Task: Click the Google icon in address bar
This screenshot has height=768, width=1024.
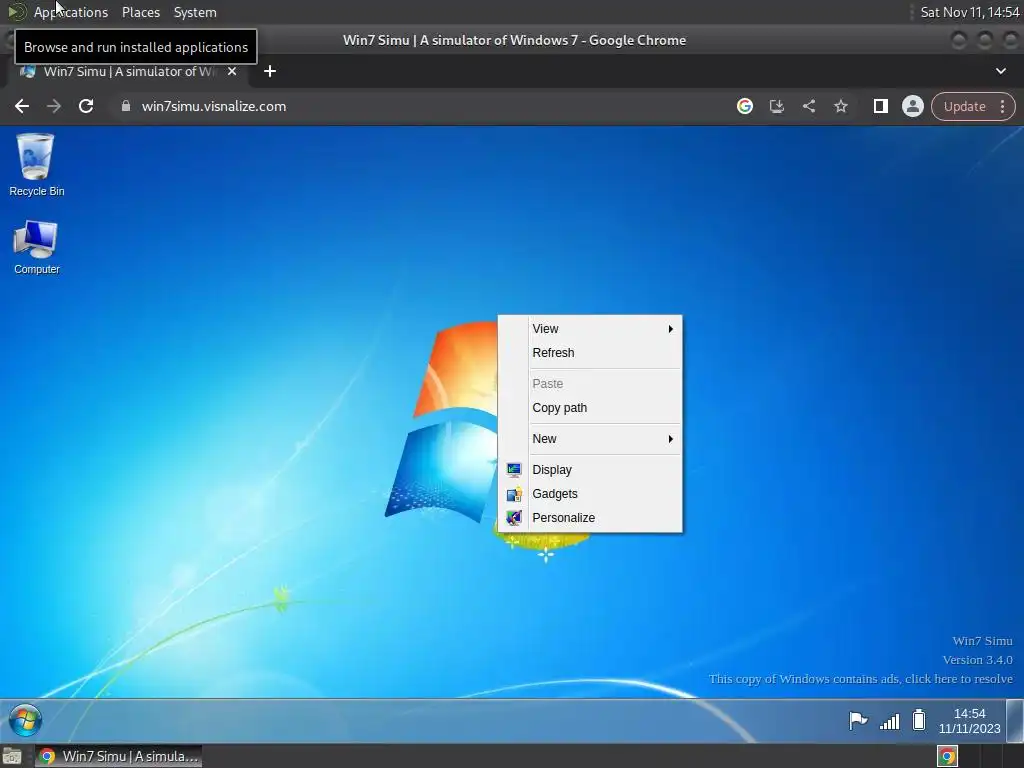Action: (744, 106)
